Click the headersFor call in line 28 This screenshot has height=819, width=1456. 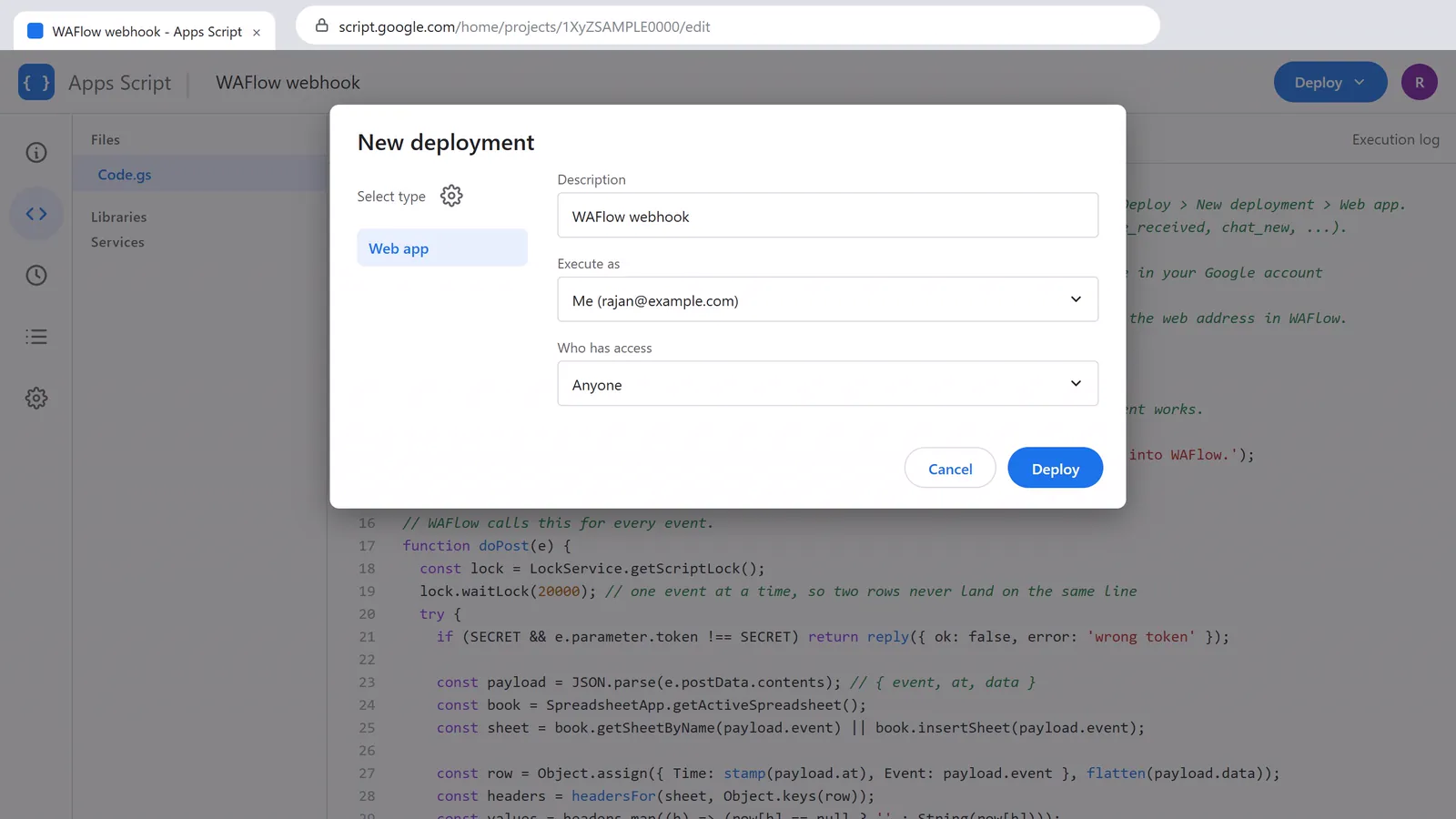point(613,796)
